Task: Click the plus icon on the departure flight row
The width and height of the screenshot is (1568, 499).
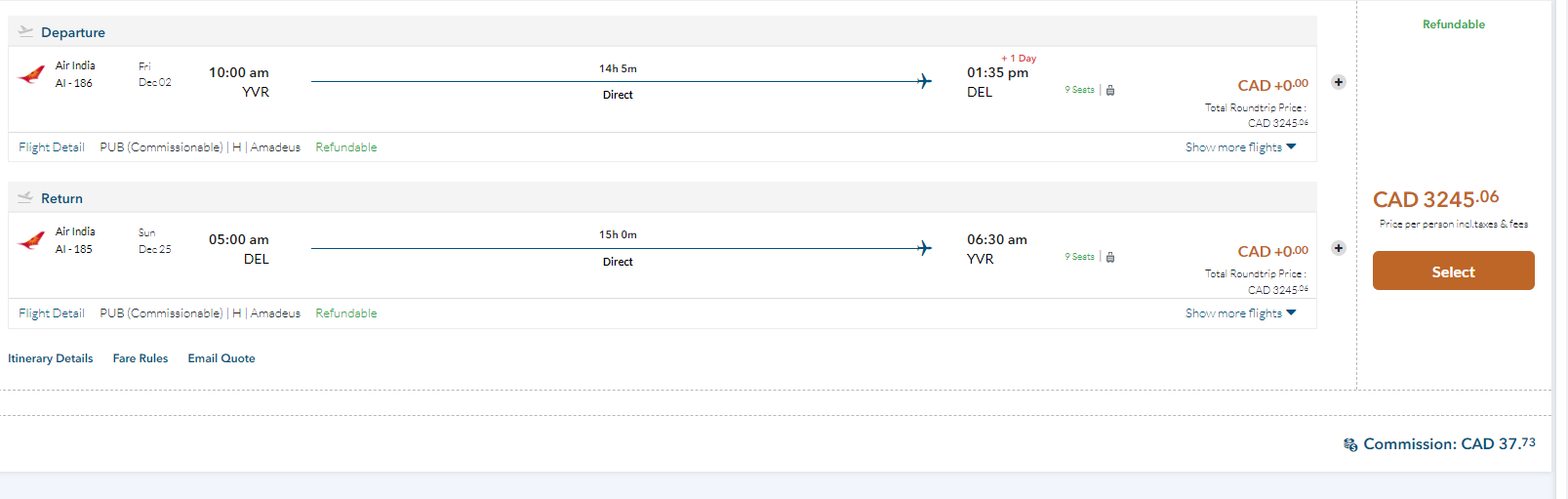Action: click(x=1339, y=82)
